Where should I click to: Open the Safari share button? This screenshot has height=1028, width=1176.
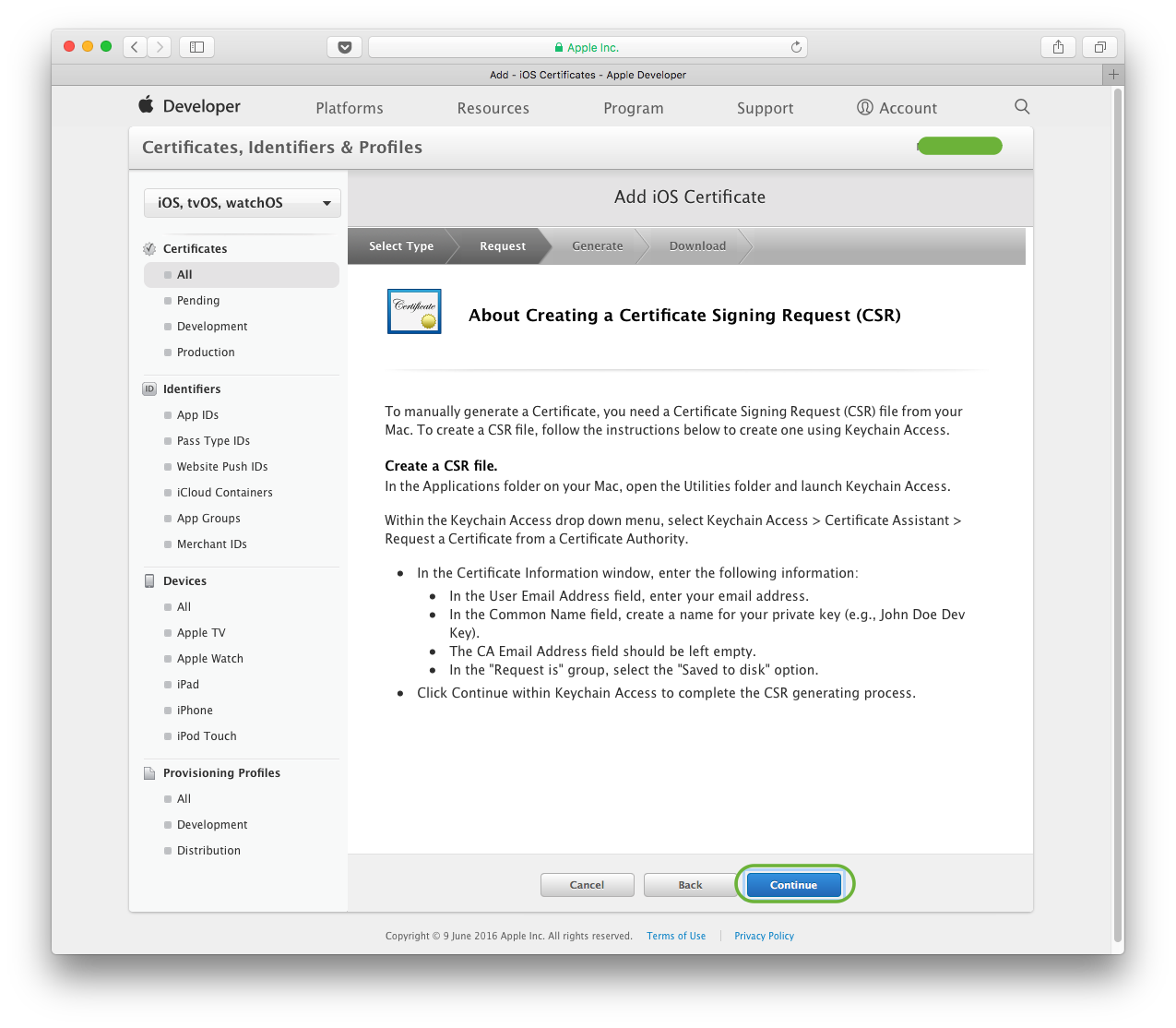(1058, 47)
